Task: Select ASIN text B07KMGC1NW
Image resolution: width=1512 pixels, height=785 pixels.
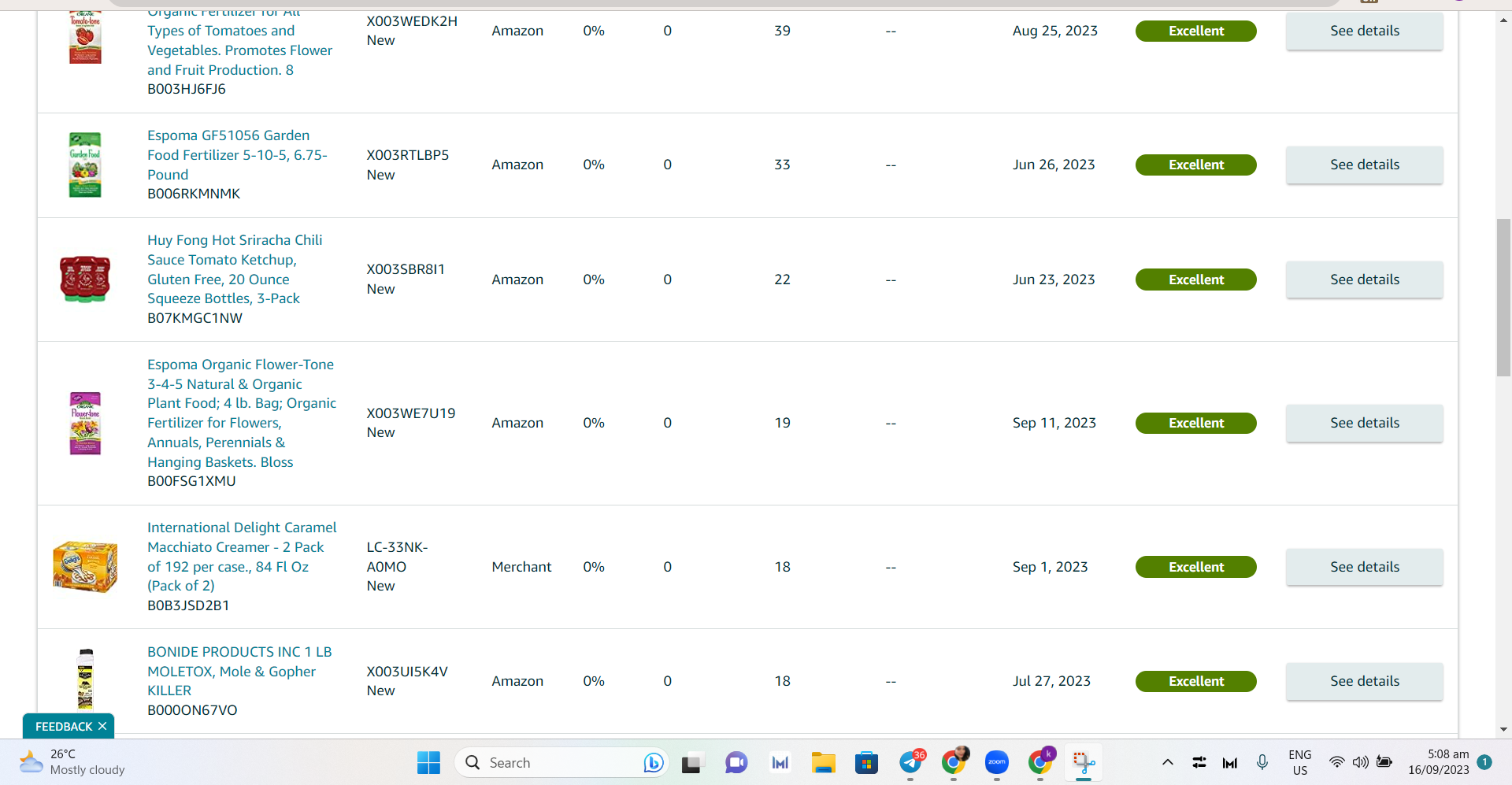Action: coord(195,318)
